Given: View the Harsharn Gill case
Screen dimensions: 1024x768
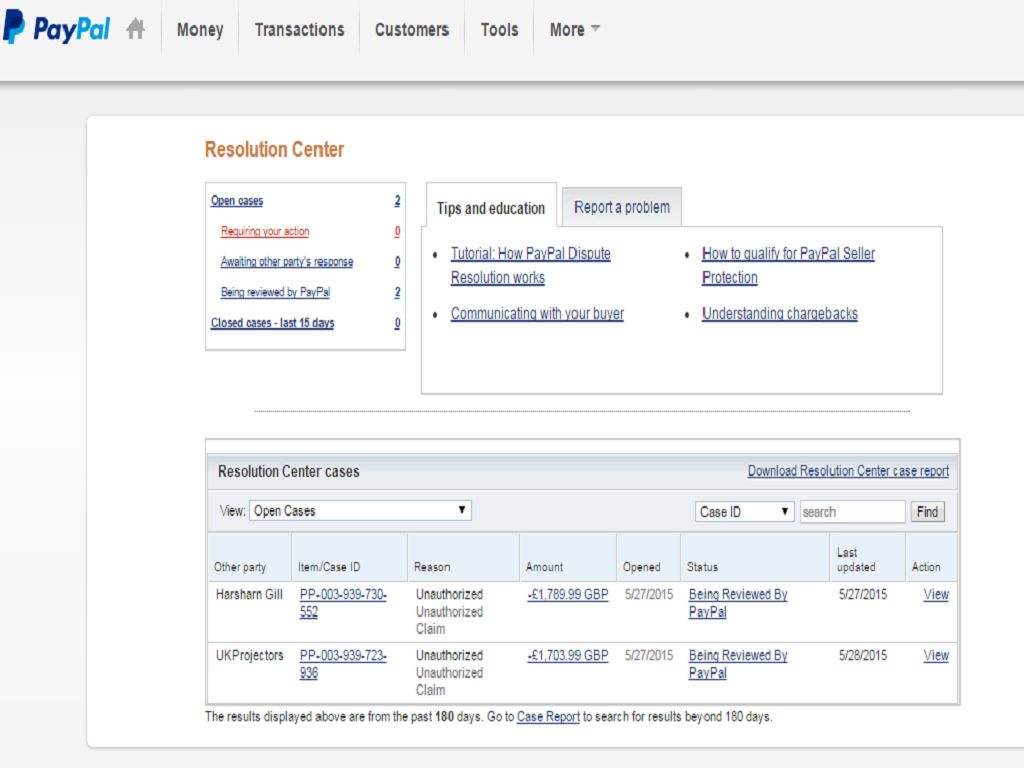Looking at the screenshot, I should click(936, 595).
